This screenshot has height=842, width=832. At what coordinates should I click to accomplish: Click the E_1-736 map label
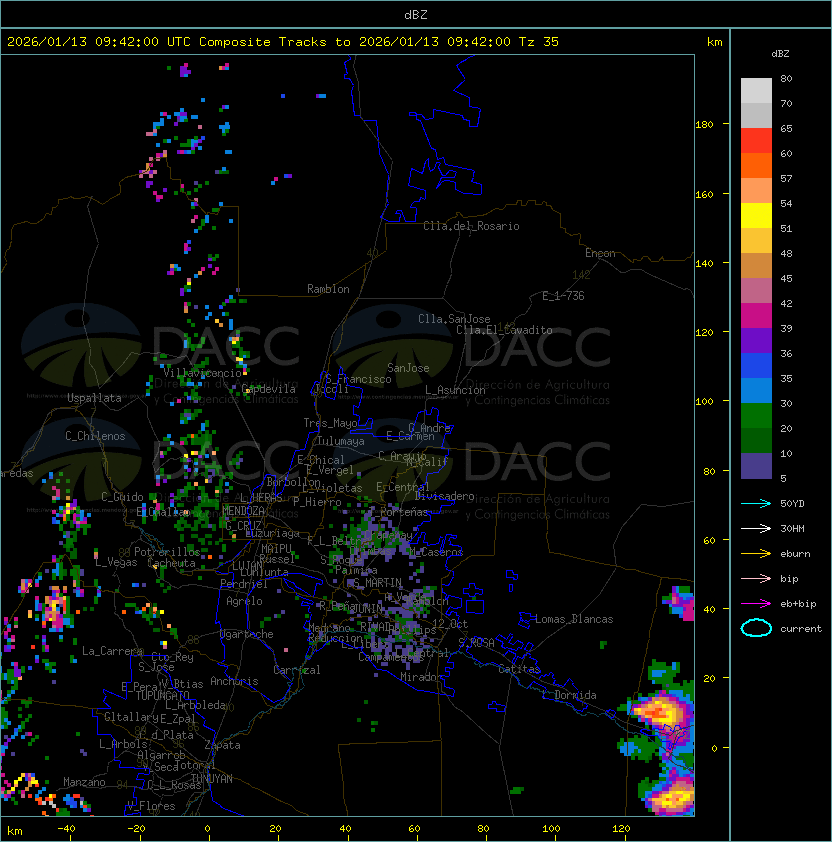pos(563,296)
